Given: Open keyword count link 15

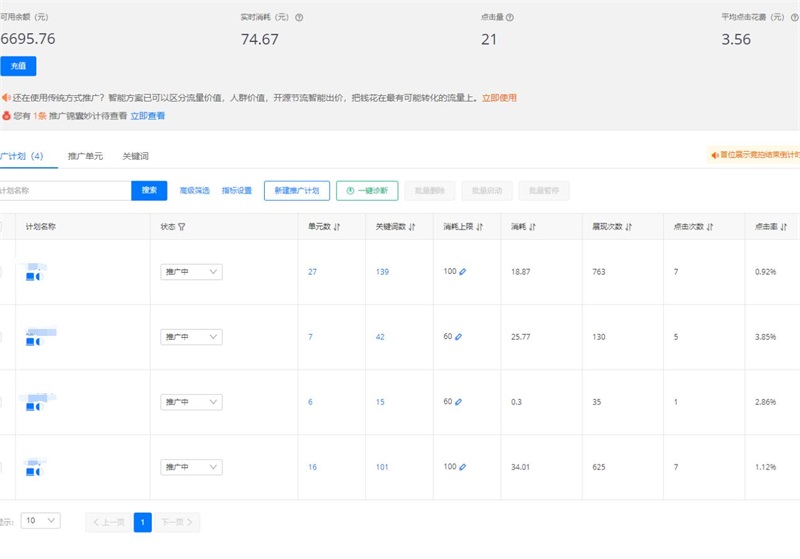Looking at the screenshot, I should (380, 402).
